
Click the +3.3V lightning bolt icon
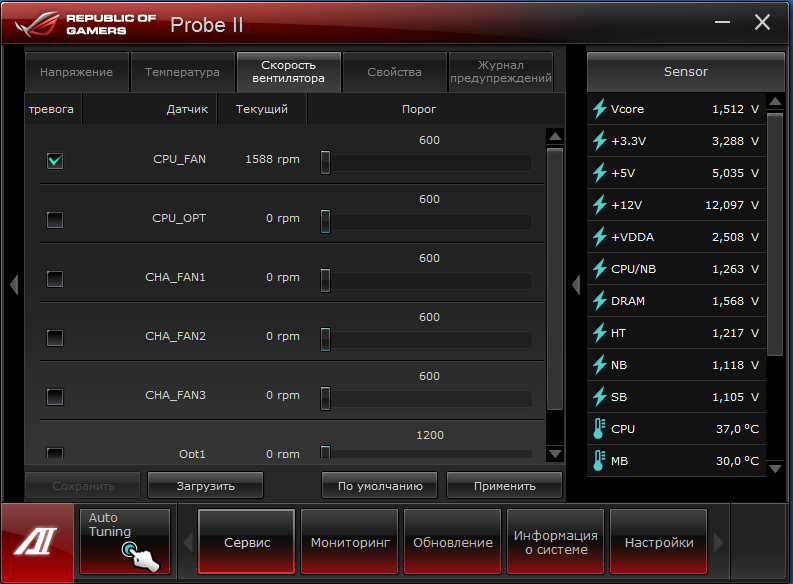pyautogui.click(x=600, y=141)
